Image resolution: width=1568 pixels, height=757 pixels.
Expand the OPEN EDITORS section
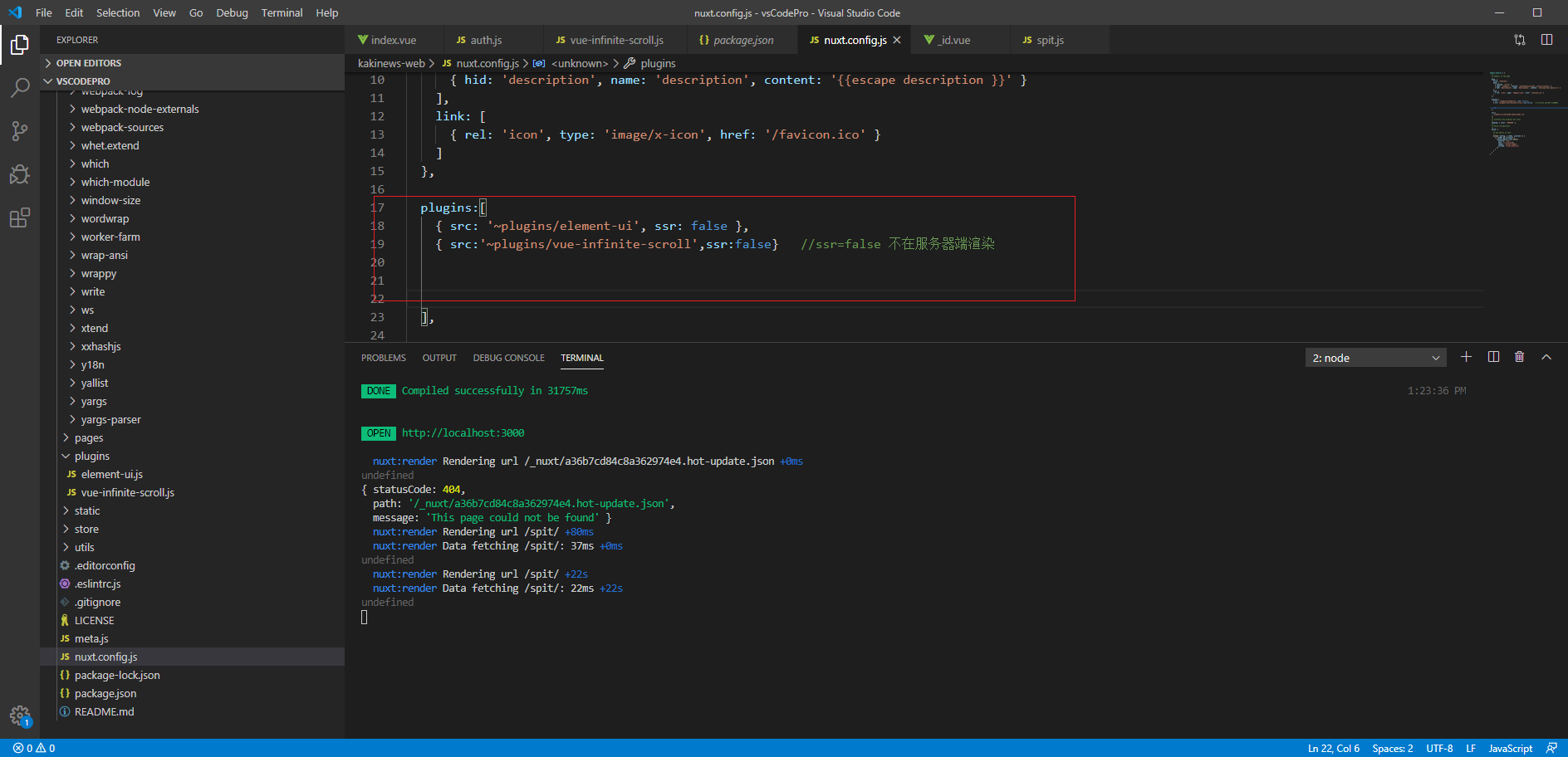(88, 63)
